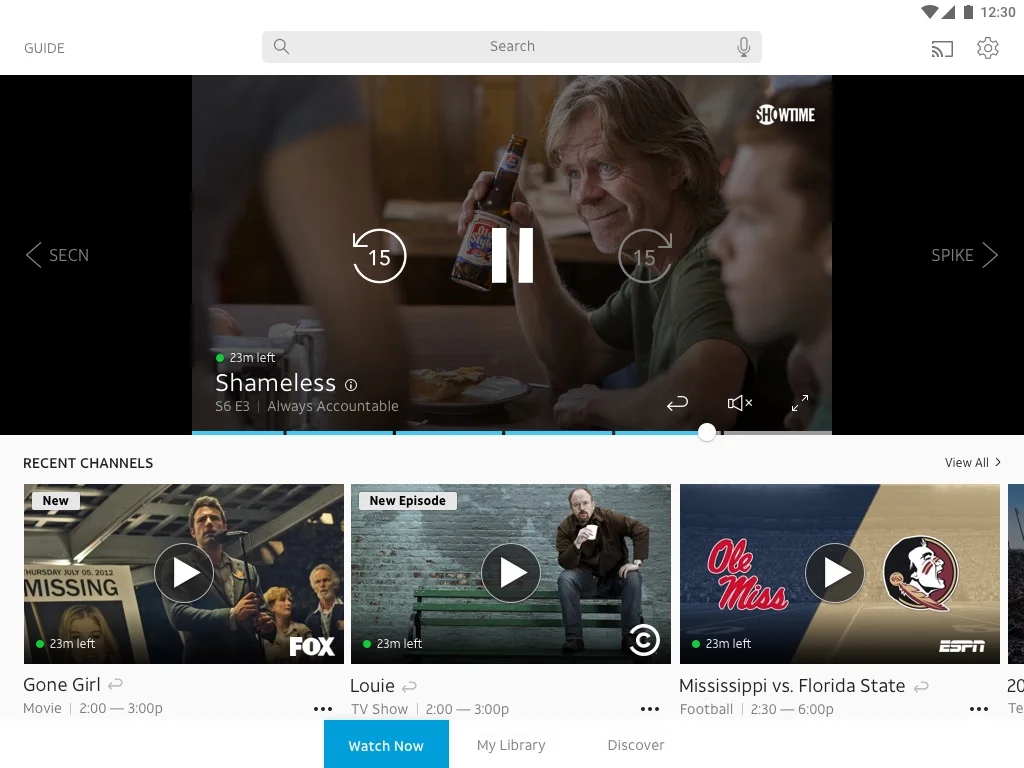Click the restart arrow icon in player

click(x=677, y=403)
